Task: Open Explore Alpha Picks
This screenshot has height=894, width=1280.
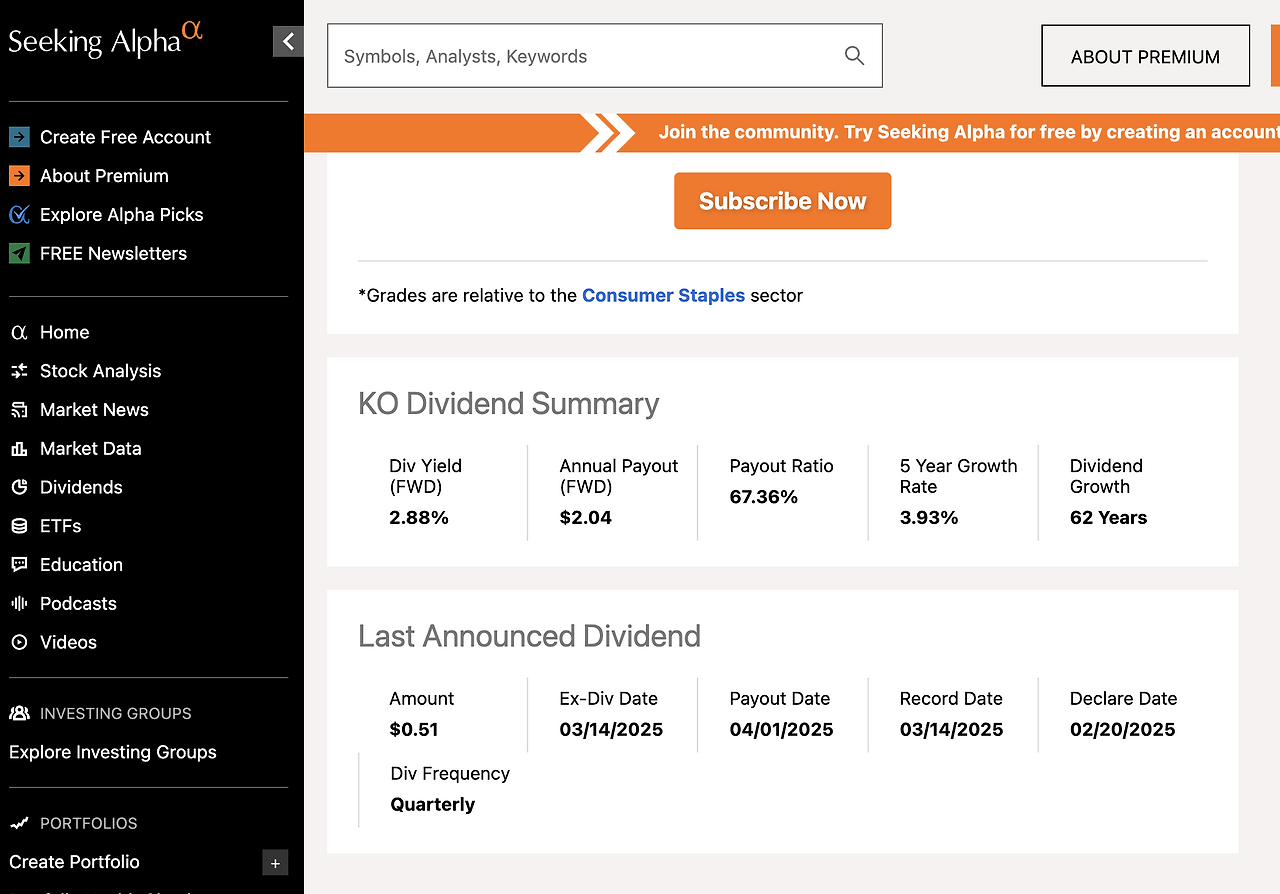Action: (121, 215)
